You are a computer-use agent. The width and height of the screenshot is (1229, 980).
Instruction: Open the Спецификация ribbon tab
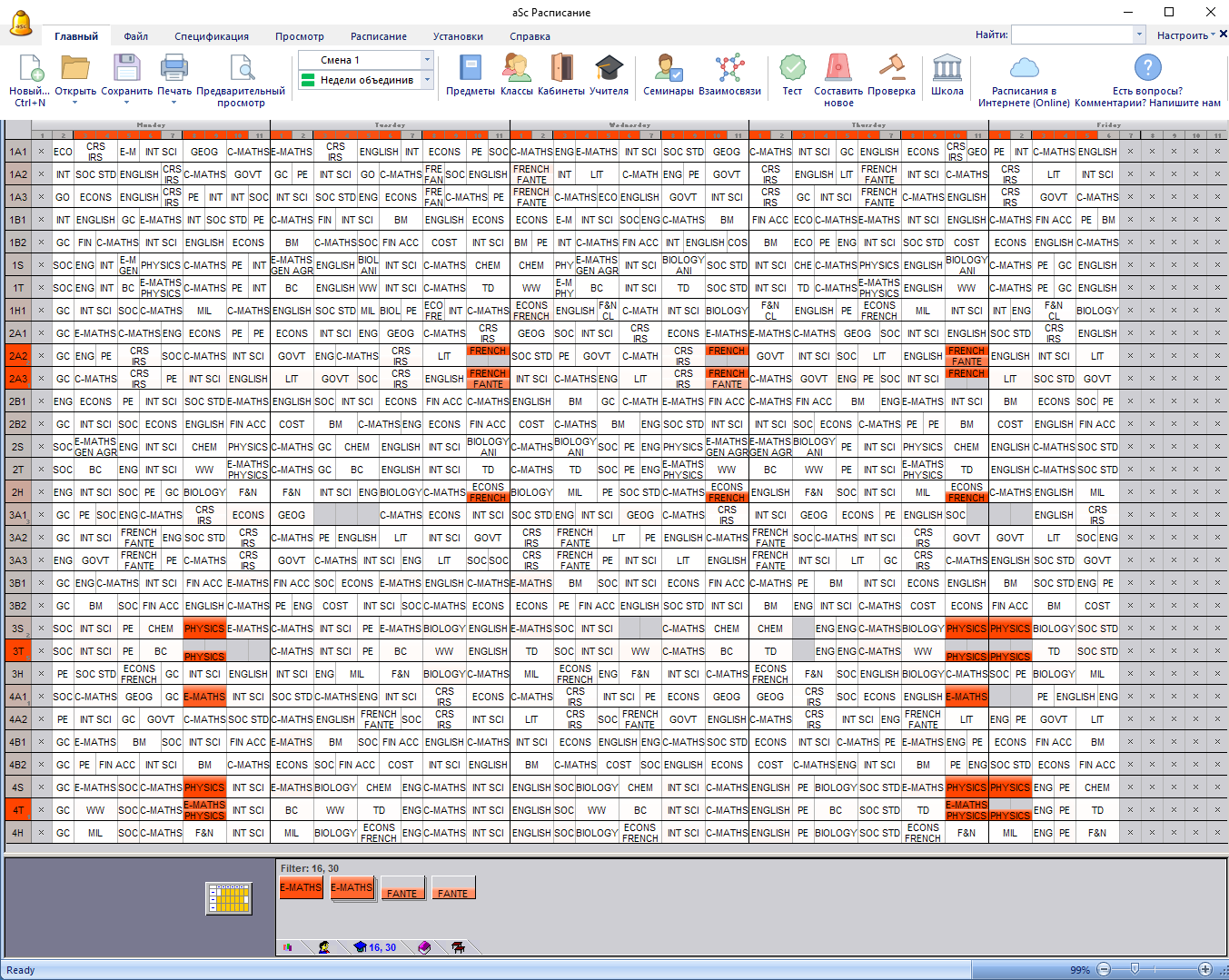211,36
